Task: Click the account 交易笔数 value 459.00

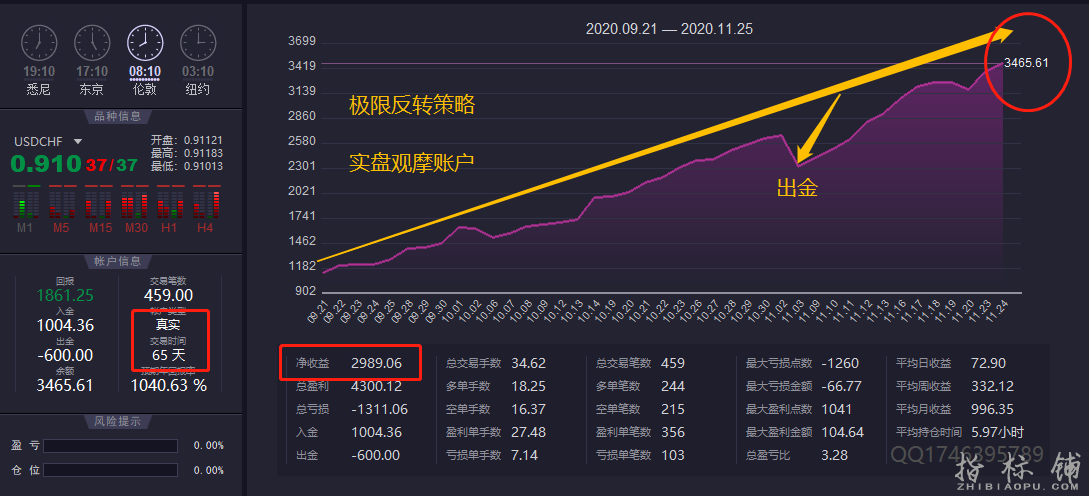Action: pyautogui.click(x=169, y=296)
